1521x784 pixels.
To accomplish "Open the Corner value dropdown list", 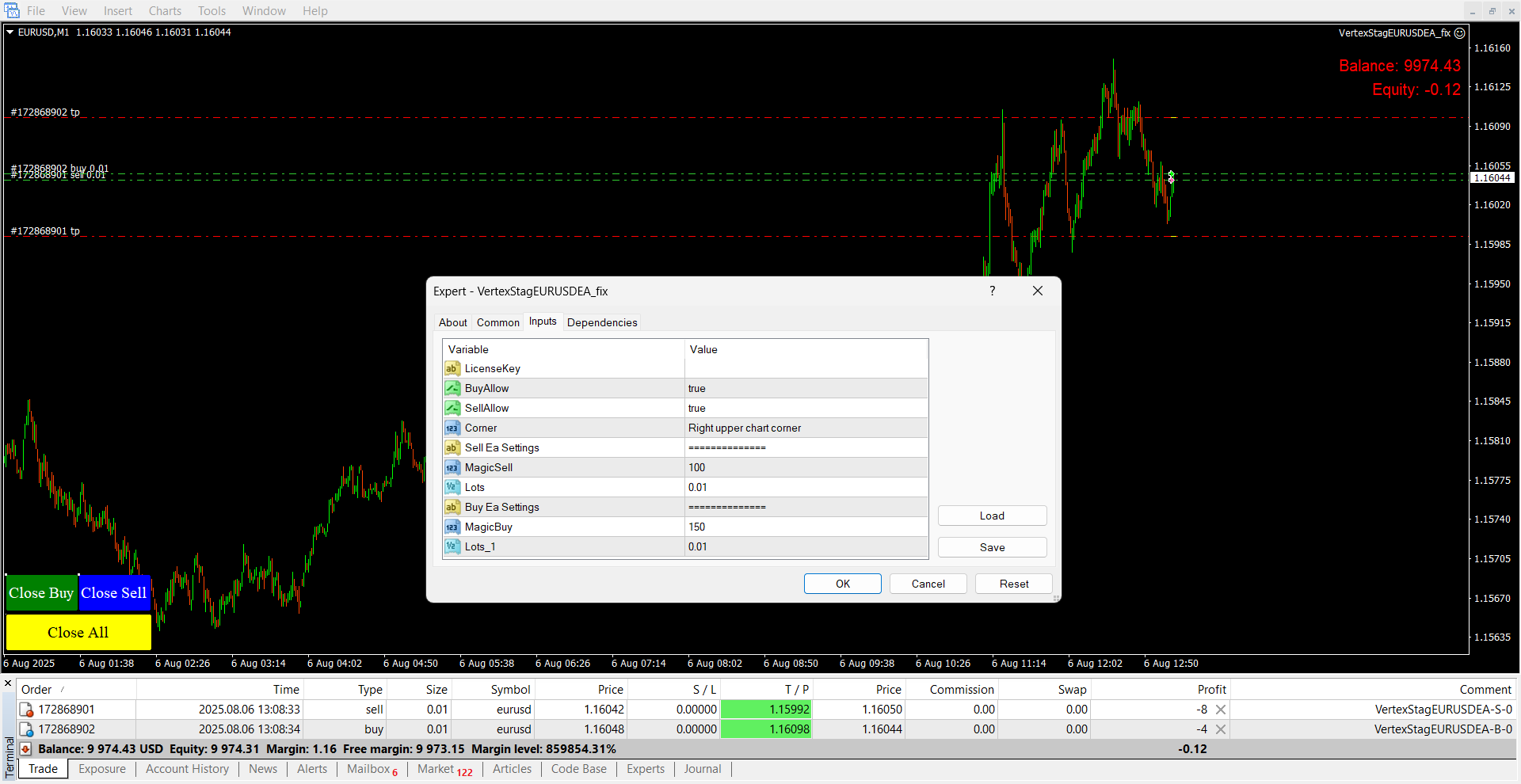I will [x=805, y=428].
